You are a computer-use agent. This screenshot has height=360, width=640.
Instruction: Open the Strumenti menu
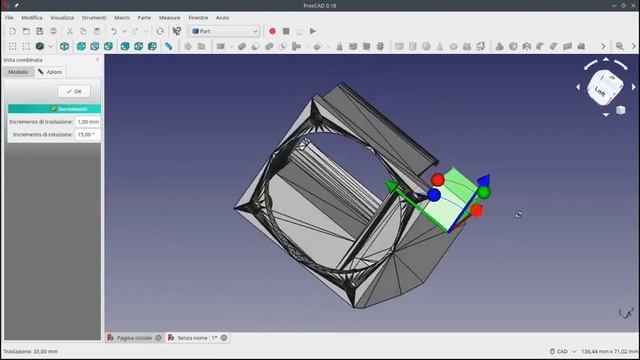point(94,18)
